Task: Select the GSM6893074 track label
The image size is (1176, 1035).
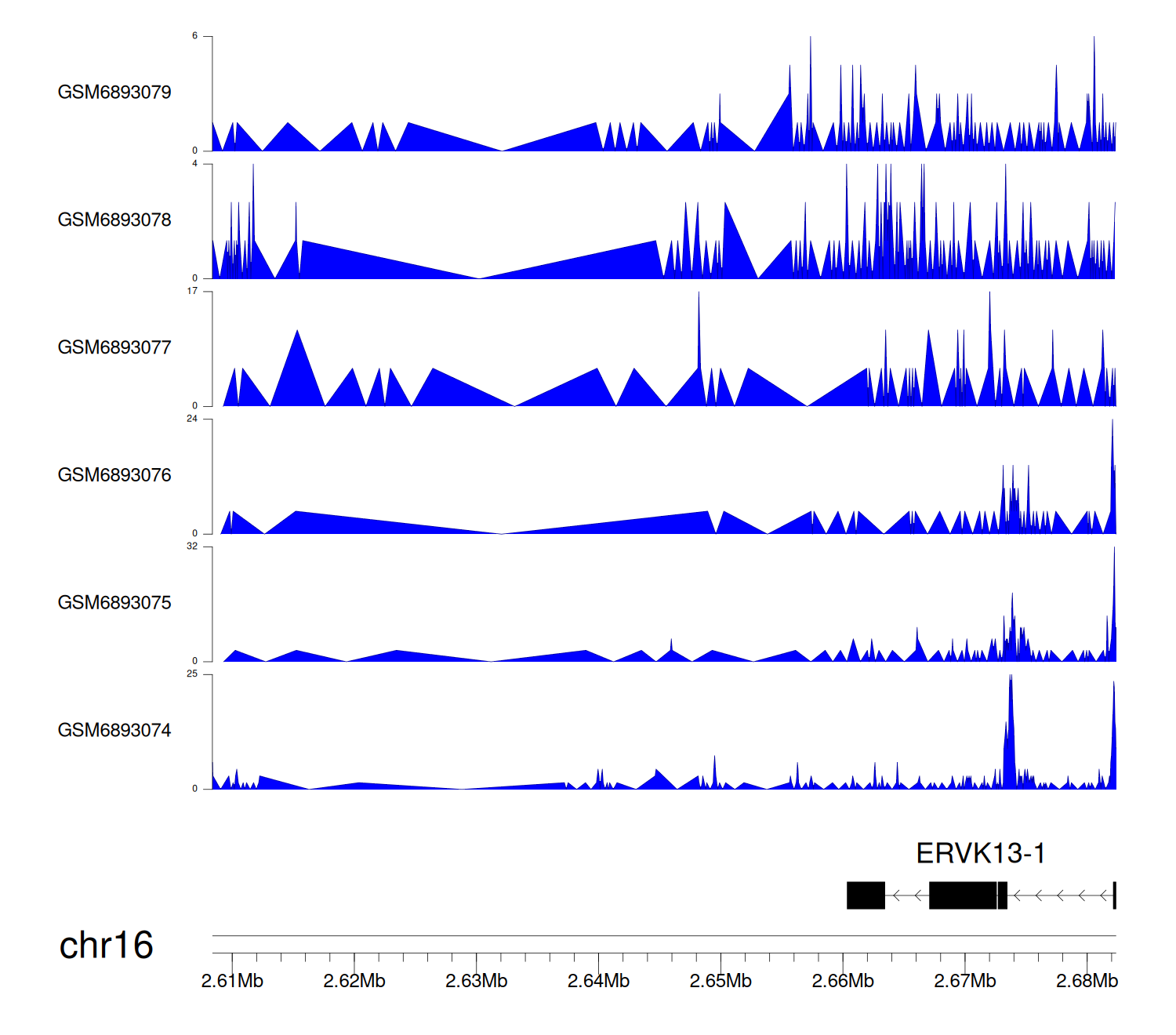Action: click(x=114, y=731)
